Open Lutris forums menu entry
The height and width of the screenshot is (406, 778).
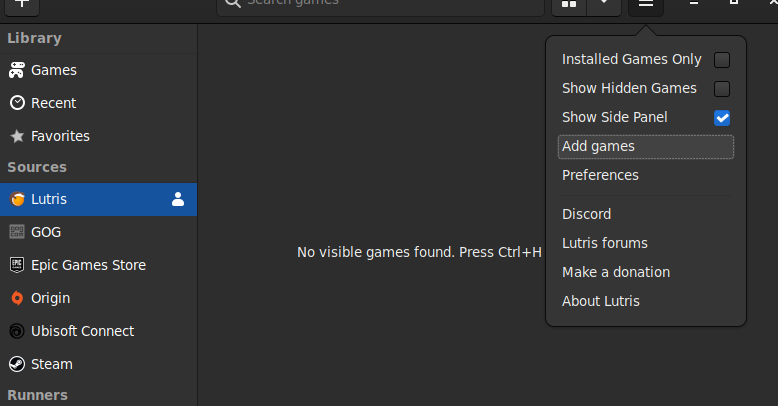[646, 243]
